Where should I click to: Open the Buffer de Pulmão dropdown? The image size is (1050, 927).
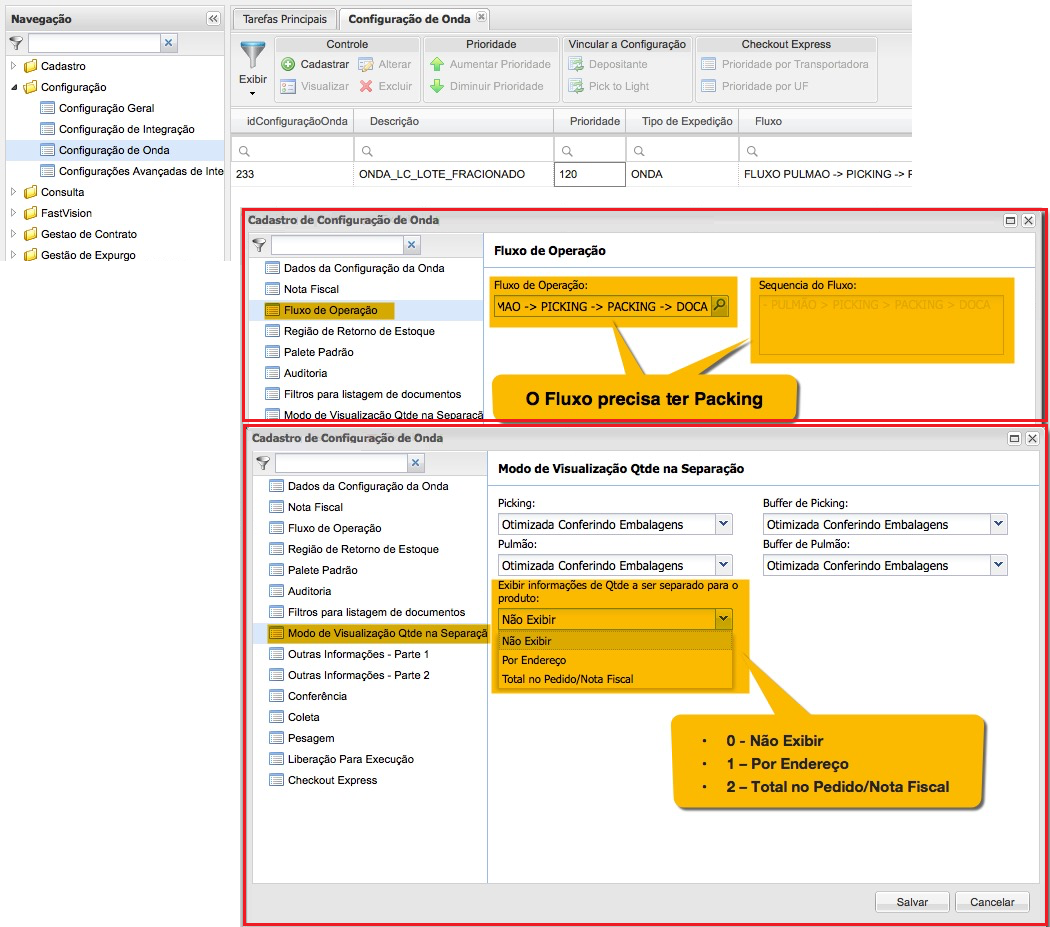point(998,565)
